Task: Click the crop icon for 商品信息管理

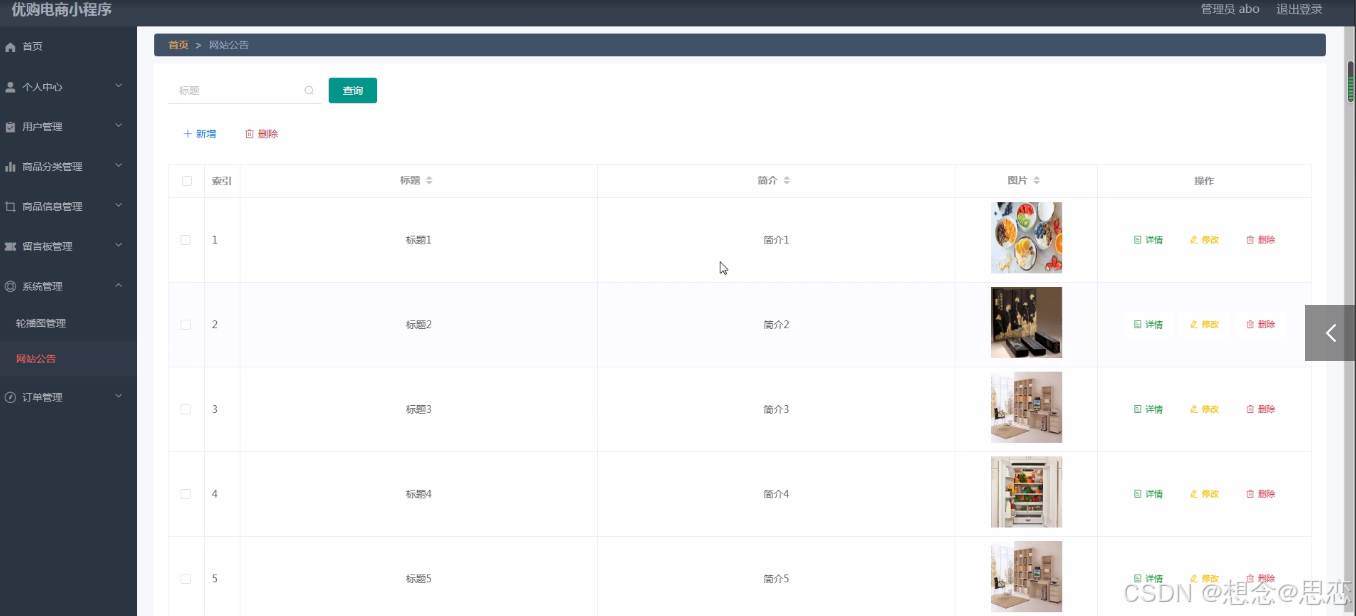Action: click(x=11, y=207)
